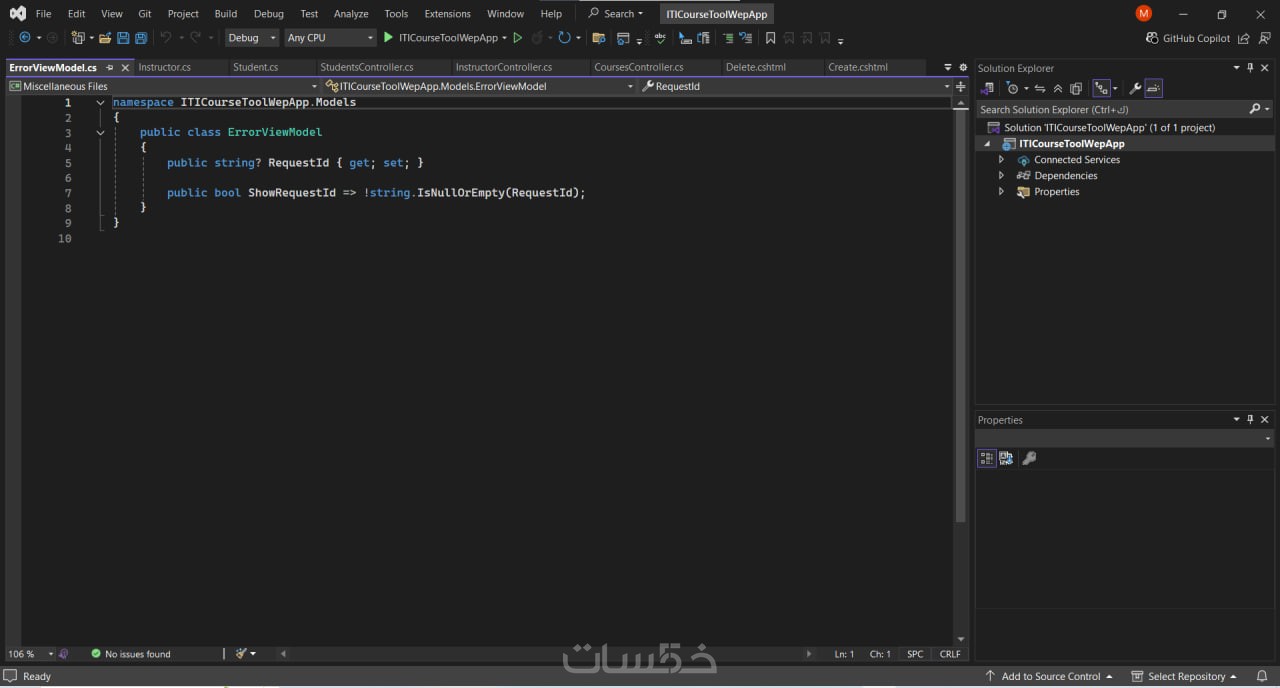Click the bookmark icon in toolbar
Viewport: 1280px width, 688px height.
coord(770,37)
